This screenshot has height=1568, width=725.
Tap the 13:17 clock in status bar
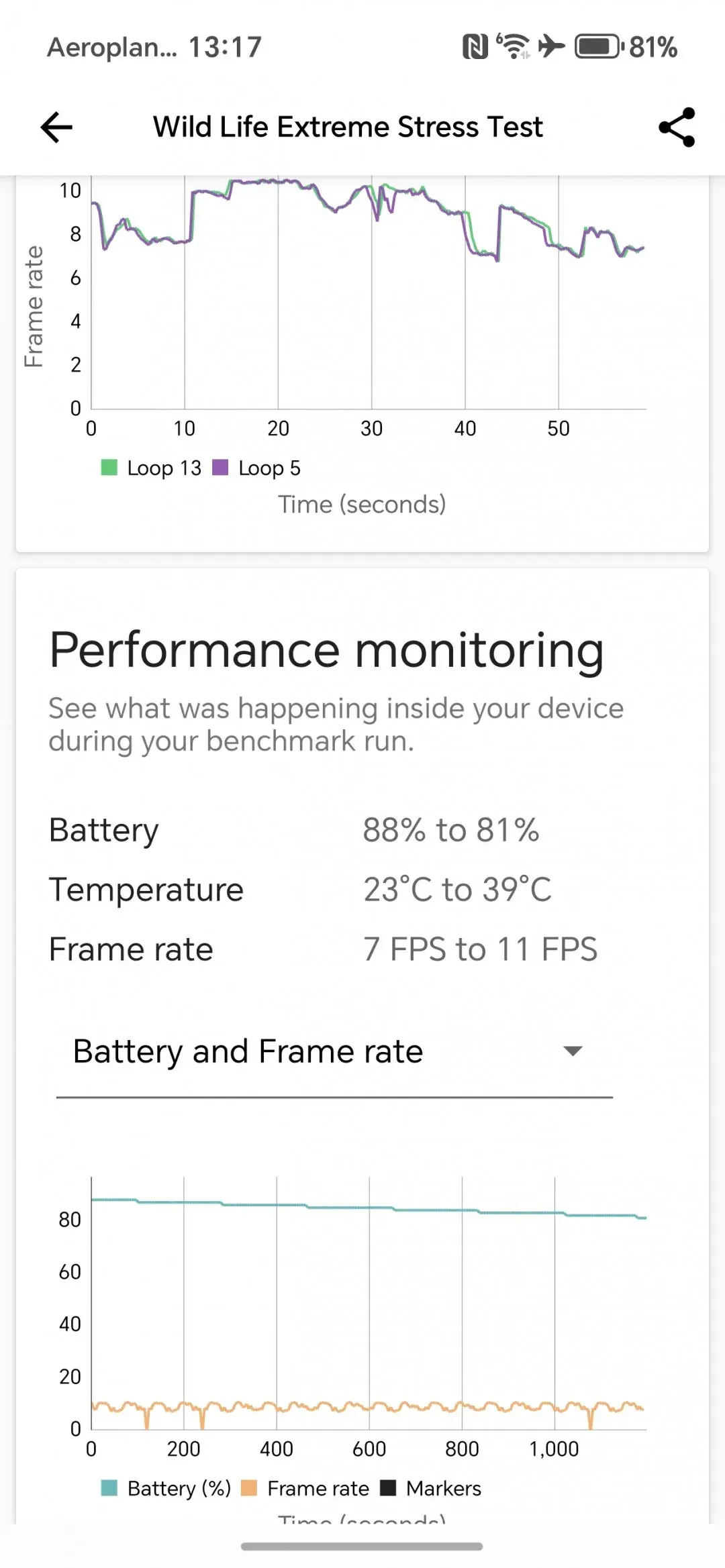(x=225, y=47)
